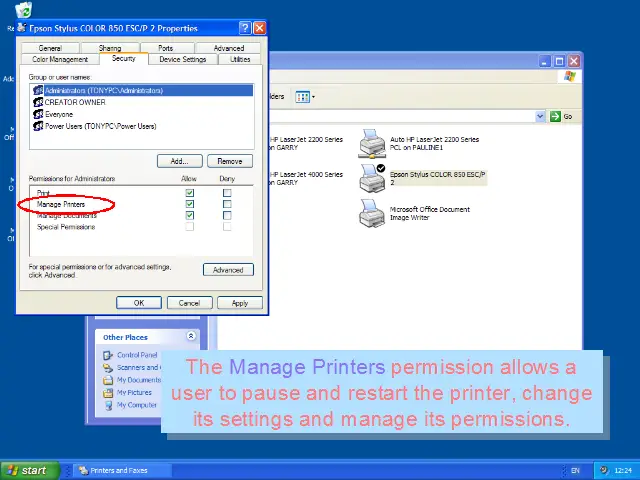The height and width of the screenshot is (480, 640).
Task: Click the Everyone group icon
Action: 38,114
